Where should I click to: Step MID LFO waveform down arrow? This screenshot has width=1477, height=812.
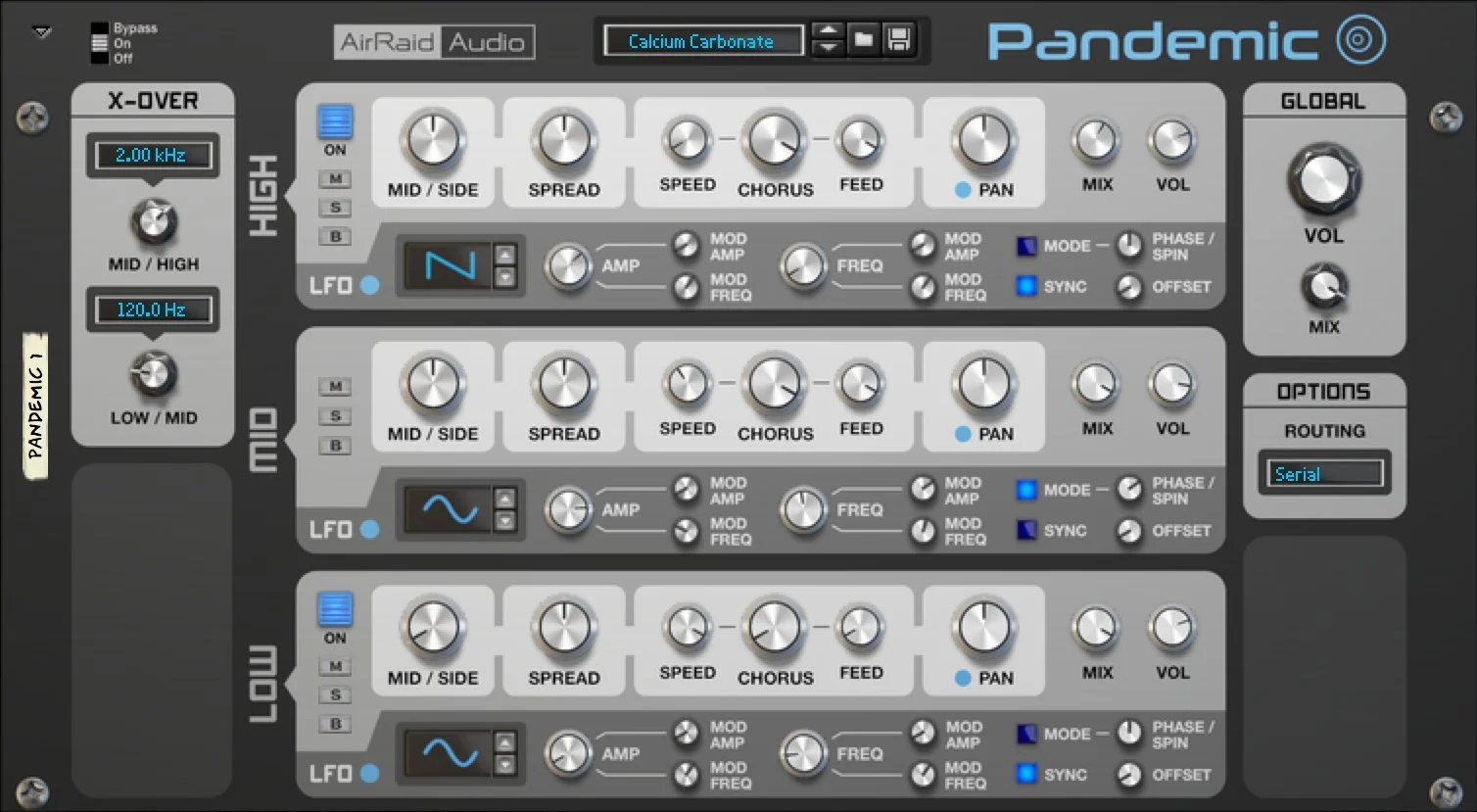pyautogui.click(x=505, y=522)
